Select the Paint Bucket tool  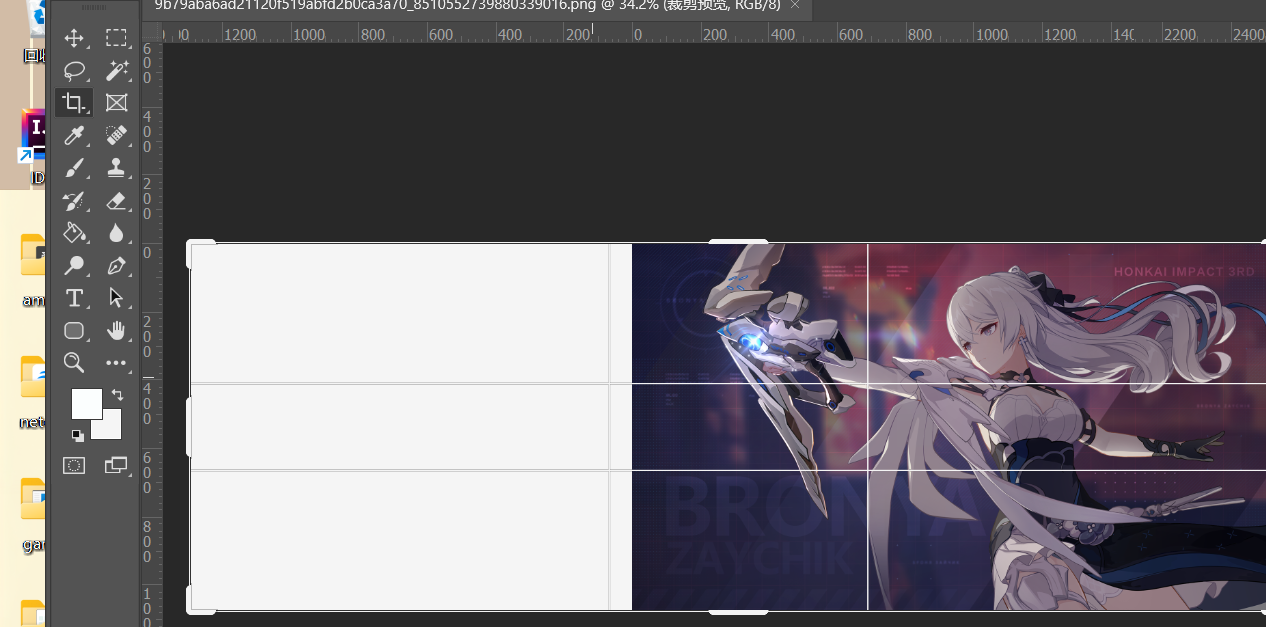74,232
